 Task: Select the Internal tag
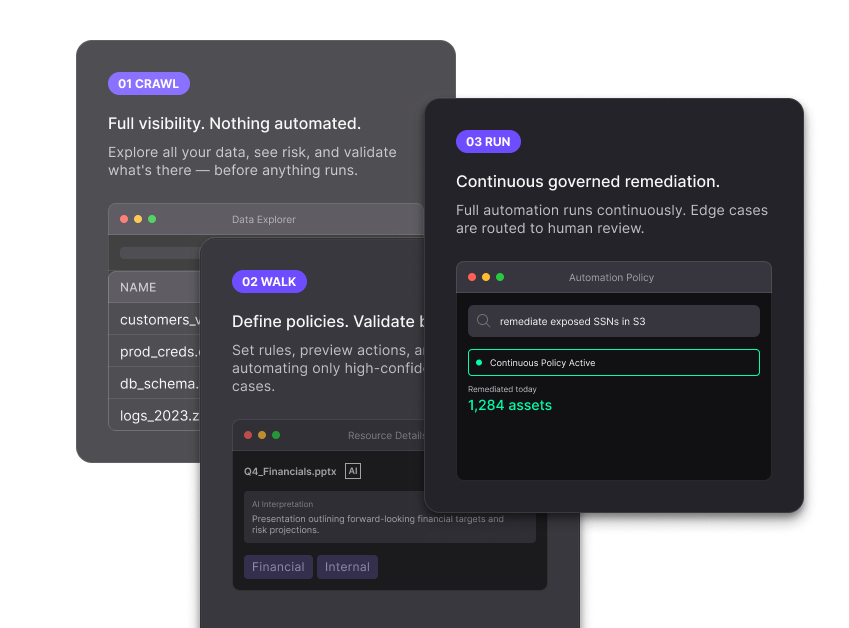[x=347, y=567]
